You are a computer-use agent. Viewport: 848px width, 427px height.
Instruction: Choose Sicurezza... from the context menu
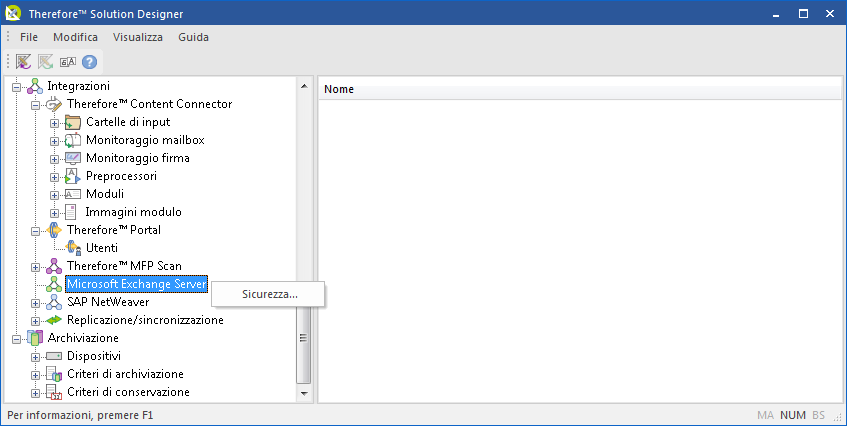(x=269, y=295)
